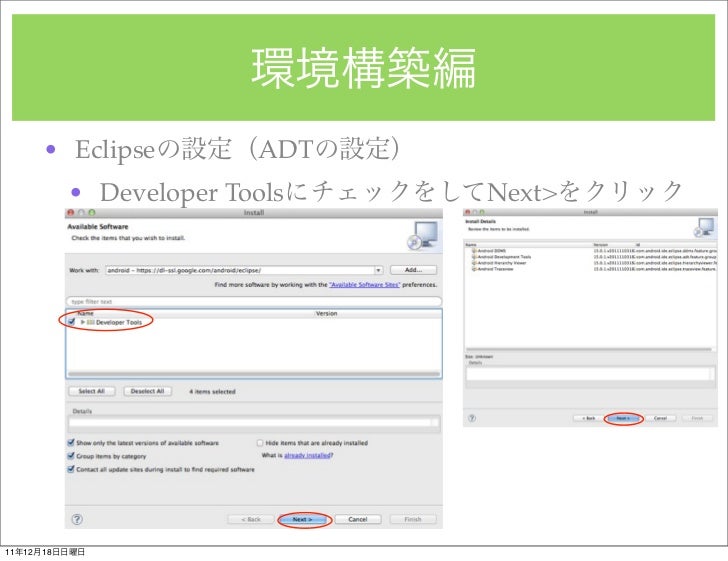The image size is (728, 561).
Task: Click Next in Available Software dialog
Action: (x=303, y=519)
